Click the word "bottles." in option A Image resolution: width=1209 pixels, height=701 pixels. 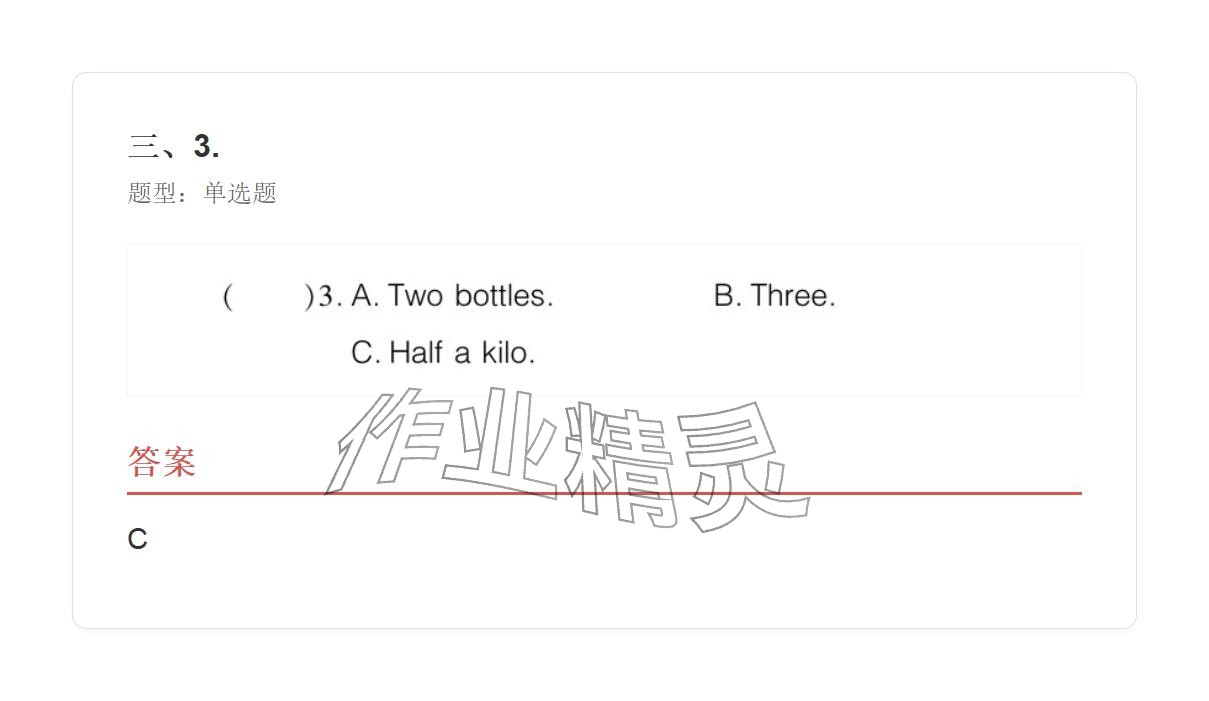pyautogui.click(x=503, y=296)
